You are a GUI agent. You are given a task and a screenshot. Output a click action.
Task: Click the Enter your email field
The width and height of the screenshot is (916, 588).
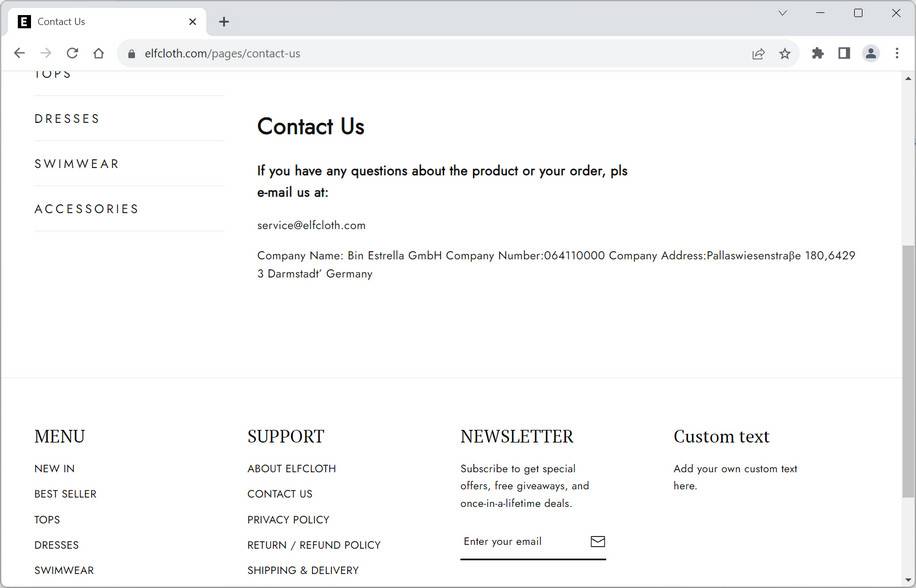tap(520, 541)
